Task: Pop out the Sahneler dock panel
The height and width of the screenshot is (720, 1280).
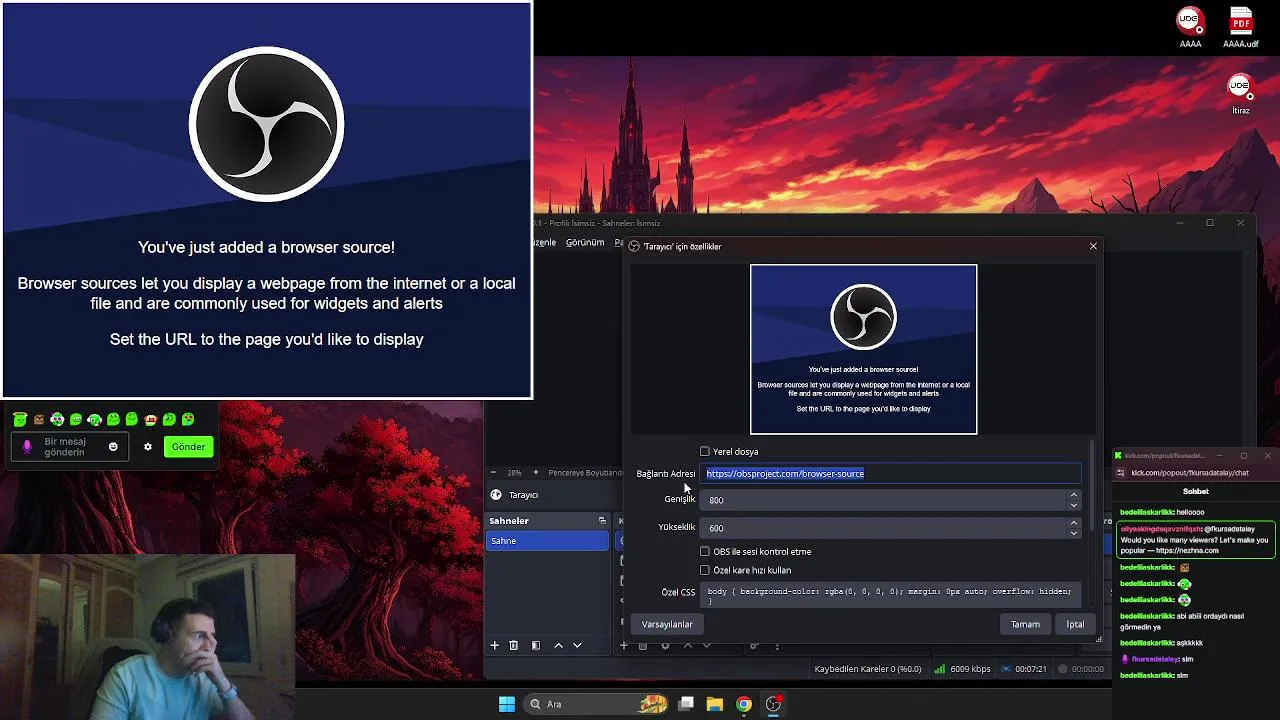Action: tap(602, 521)
